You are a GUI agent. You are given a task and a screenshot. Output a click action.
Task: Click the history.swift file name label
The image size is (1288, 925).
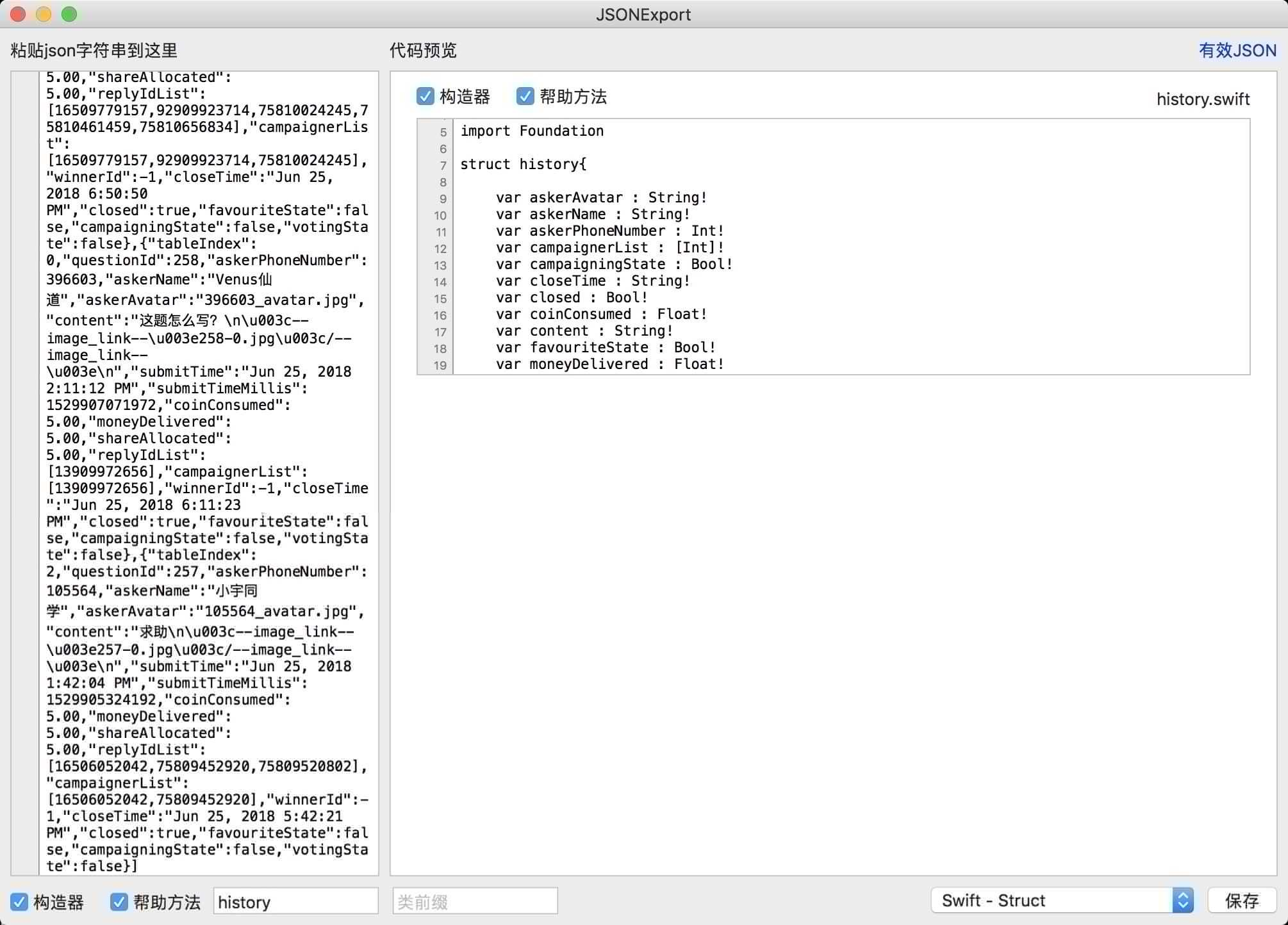(1203, 99)
